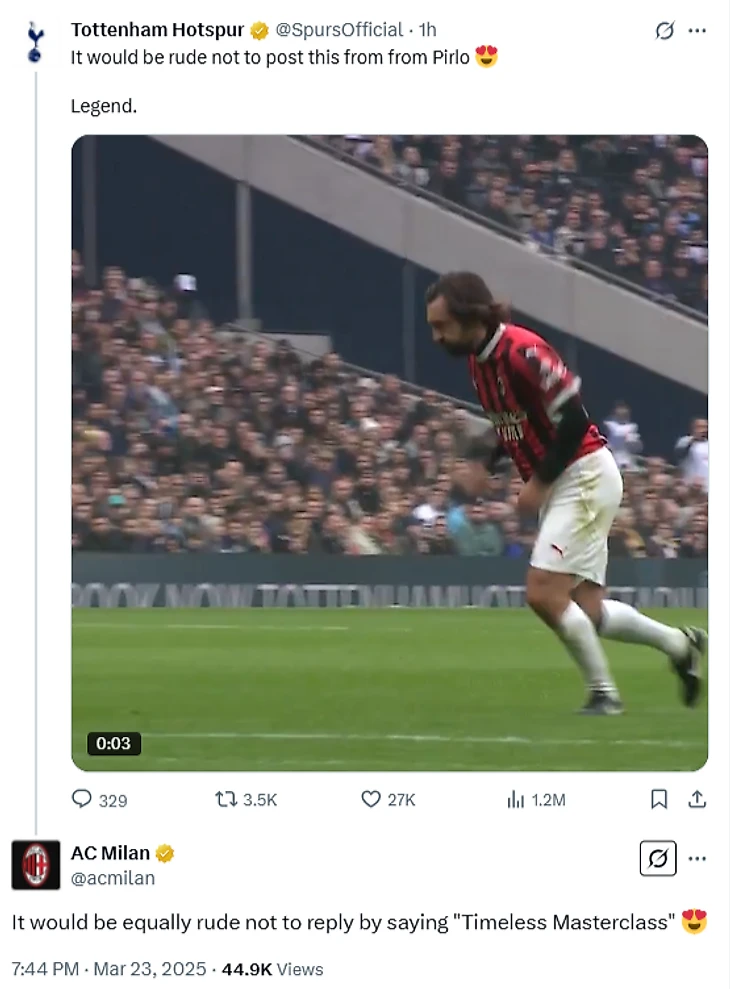Click the 7:44 PM · Mar 23, 2025 timestamp

coord(109,969)
